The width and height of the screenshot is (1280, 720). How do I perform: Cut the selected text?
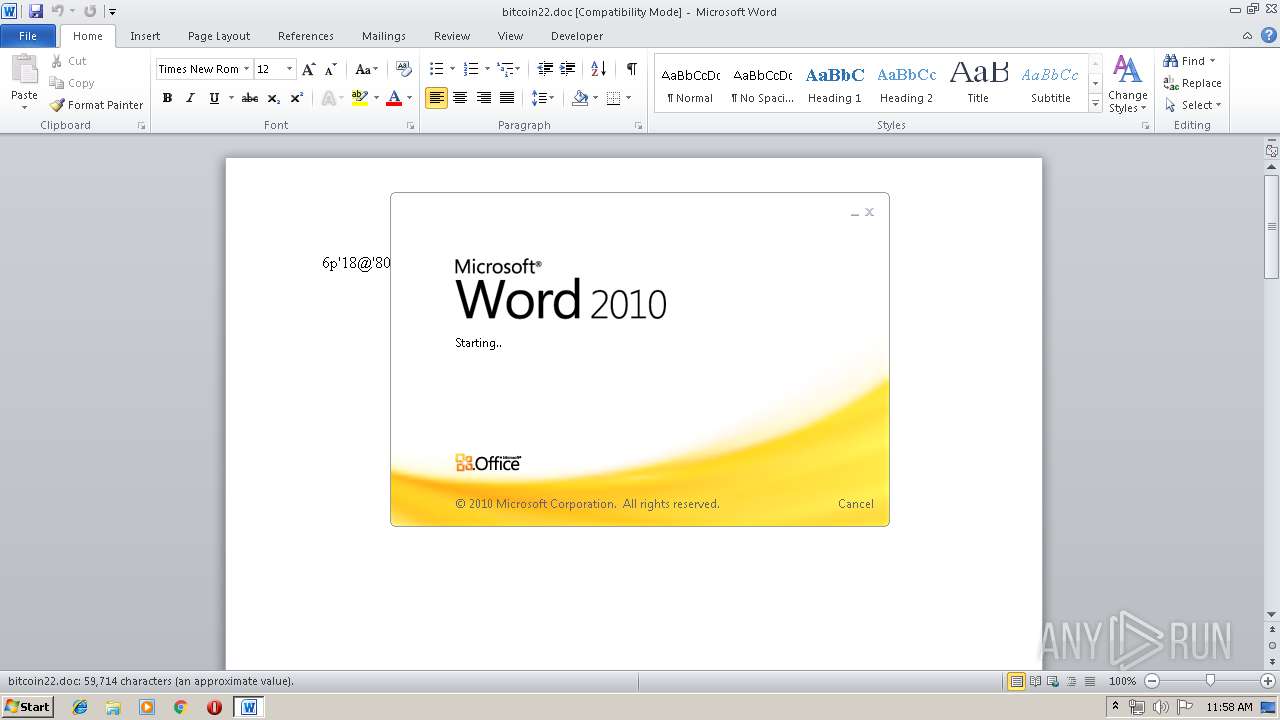(69, 61)
